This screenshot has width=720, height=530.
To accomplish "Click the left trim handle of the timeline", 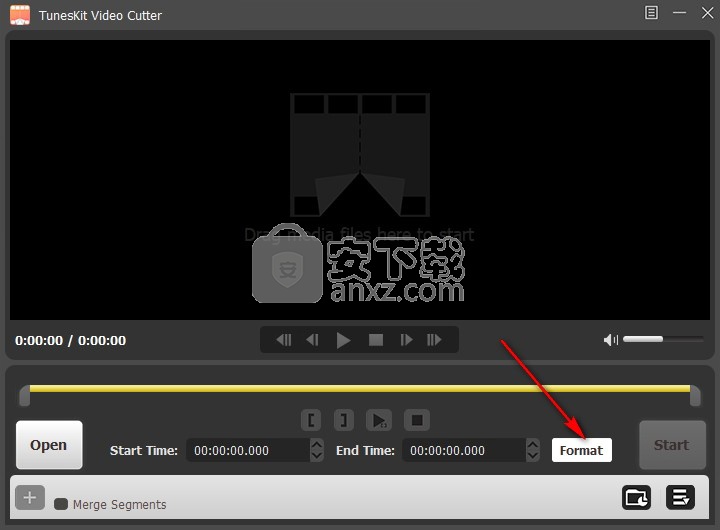I will click(x=24, y=396).
